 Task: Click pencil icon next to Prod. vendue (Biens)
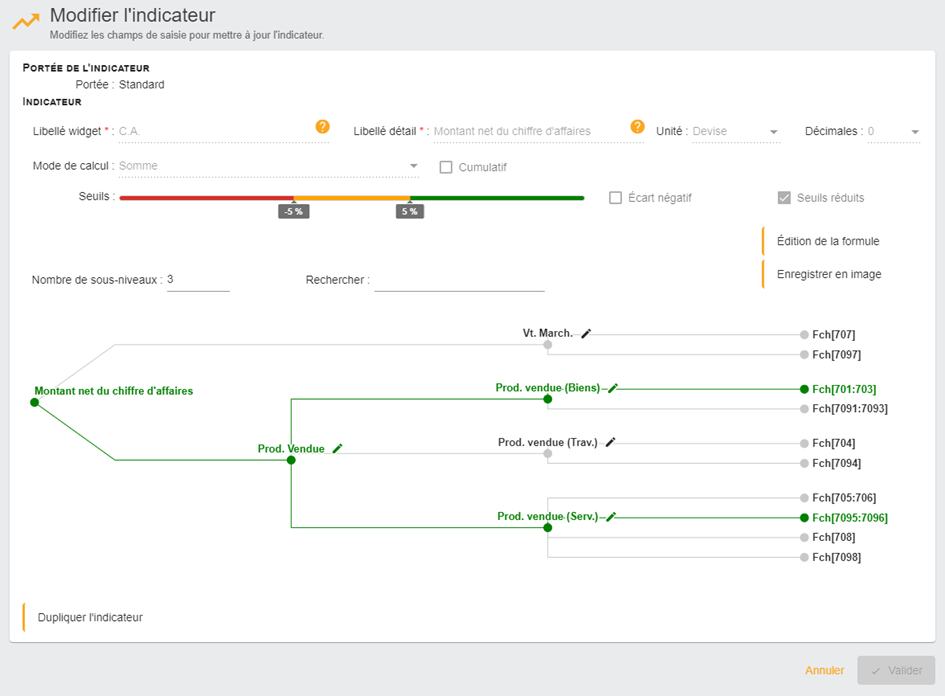click(x=613, y=388)
